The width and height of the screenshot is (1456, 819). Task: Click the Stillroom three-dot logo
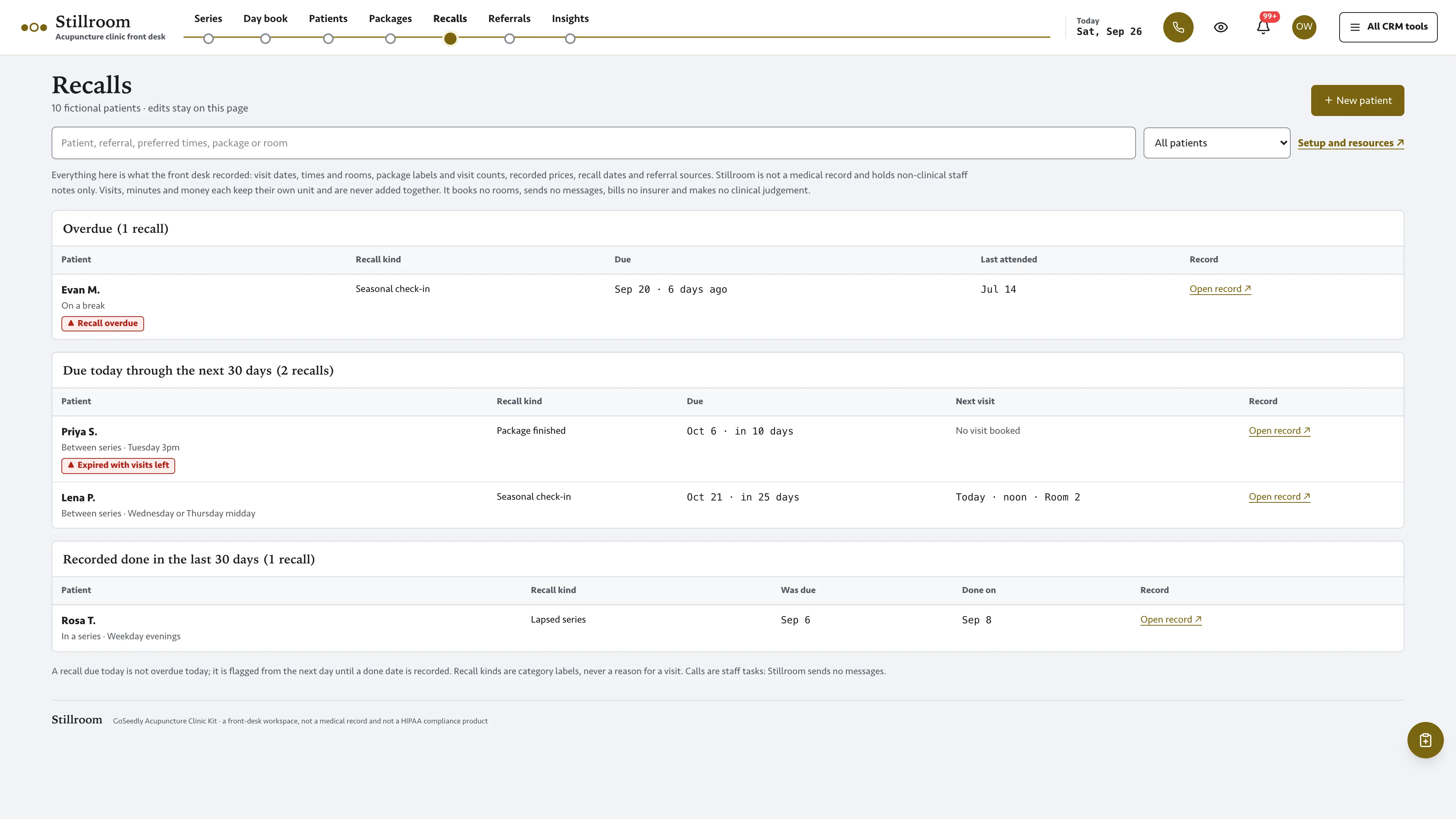pyautogui.click(x=34, y=27)
